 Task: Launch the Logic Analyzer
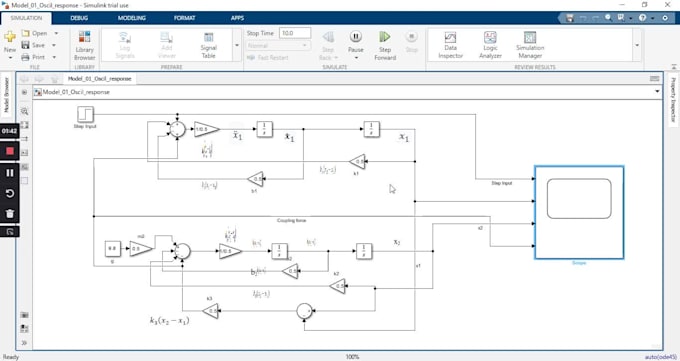(490, 45)
